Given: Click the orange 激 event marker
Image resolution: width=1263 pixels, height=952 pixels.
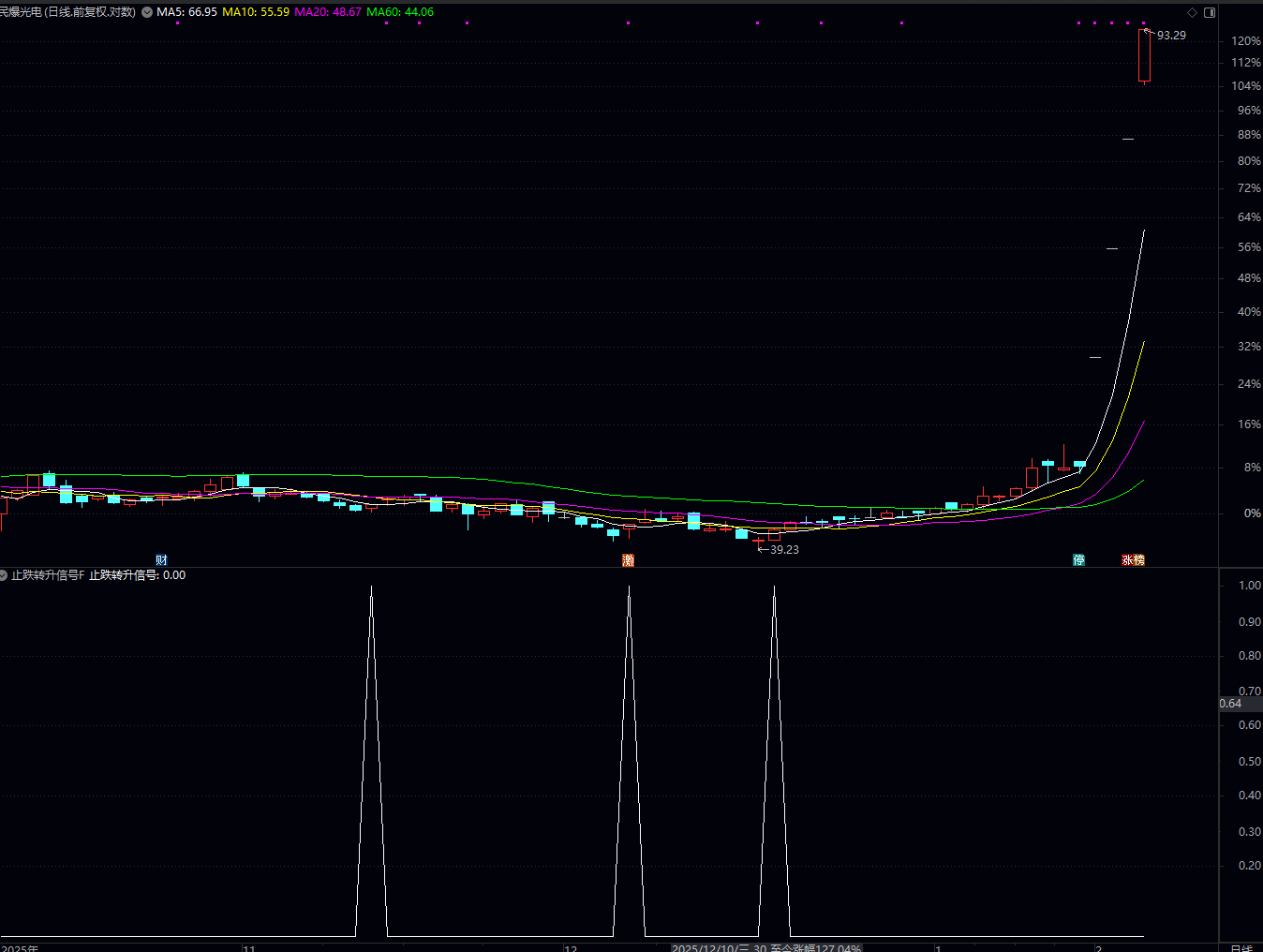Looking at the screenshot, I should [629, 560].
